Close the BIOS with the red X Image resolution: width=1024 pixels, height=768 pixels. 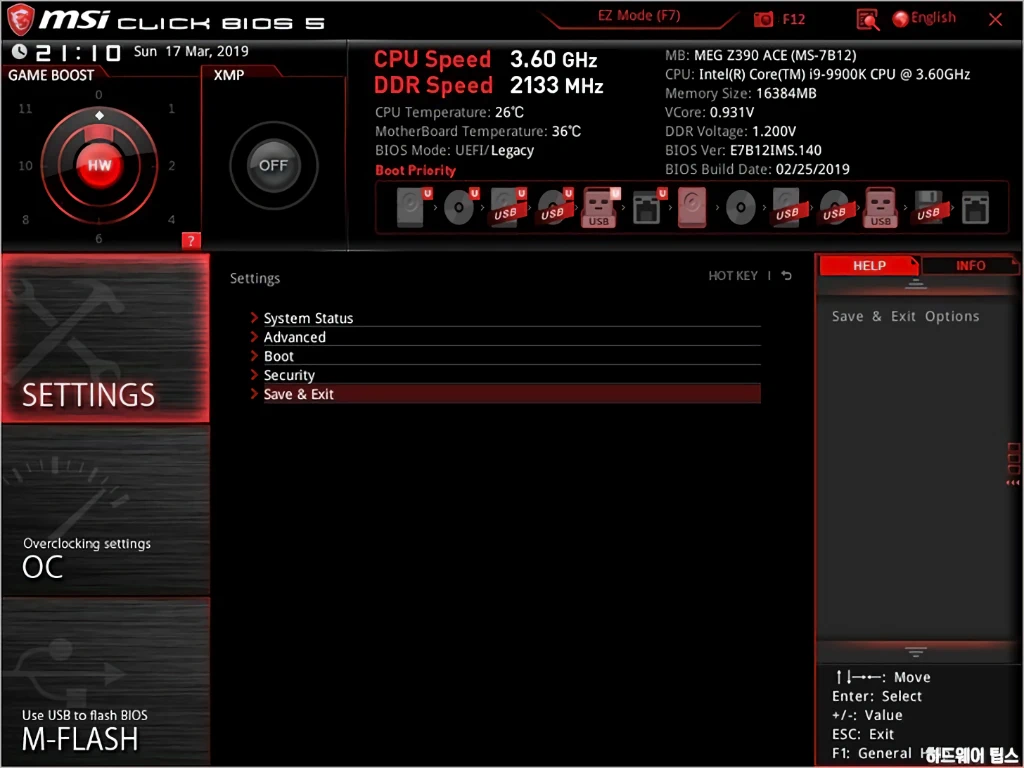click(x=995, y=20)
